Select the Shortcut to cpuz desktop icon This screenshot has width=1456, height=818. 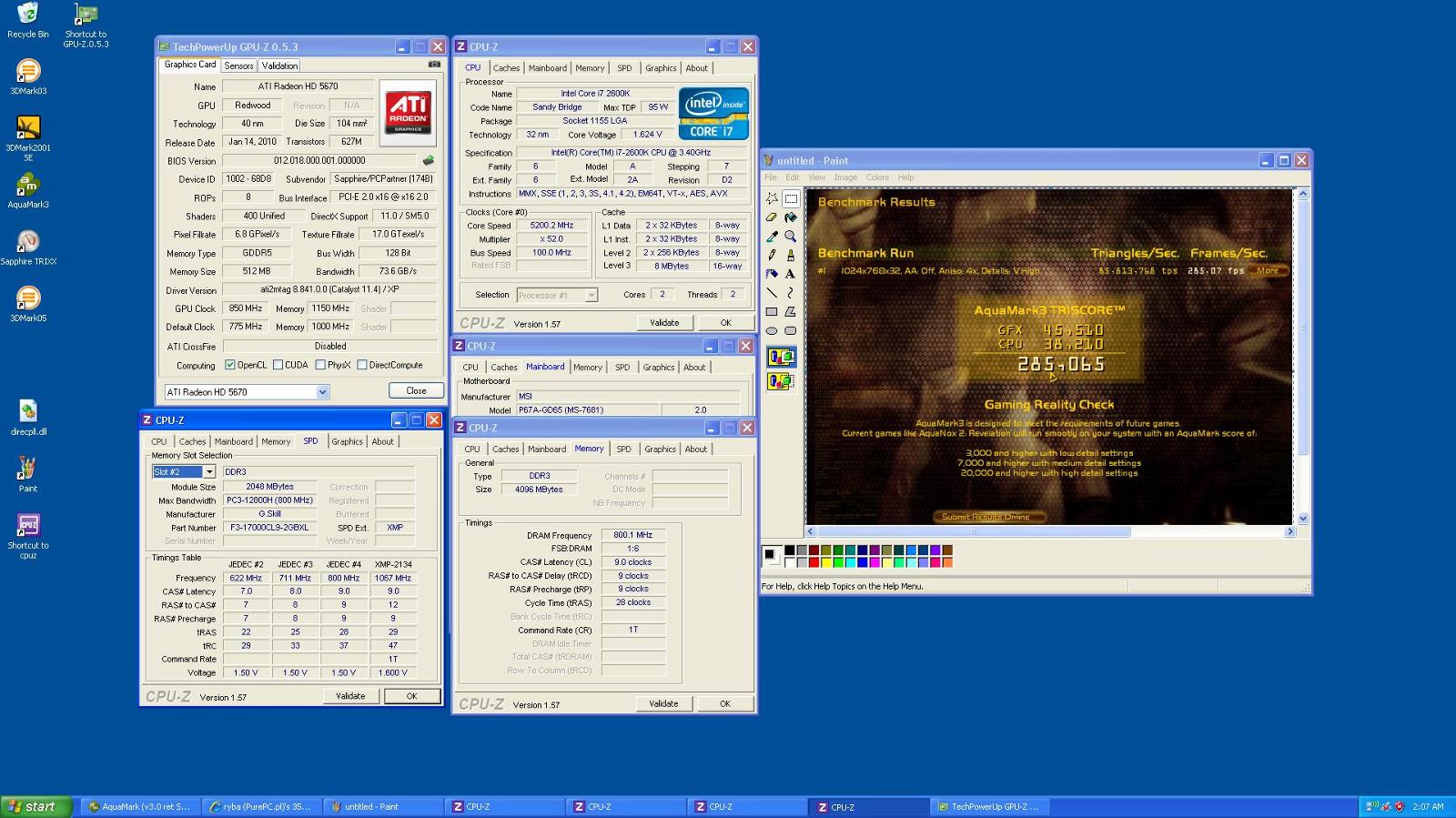pyautogui.click(x=28, y=536)
